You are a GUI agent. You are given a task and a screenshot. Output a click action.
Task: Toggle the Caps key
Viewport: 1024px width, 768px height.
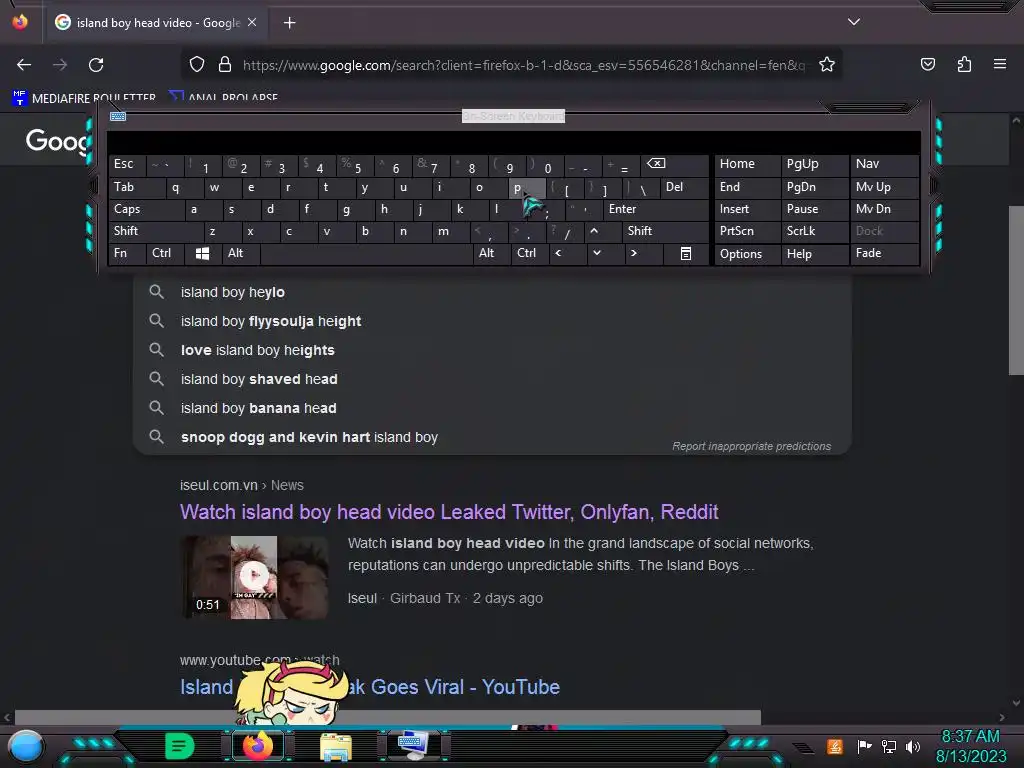(146, 209)
